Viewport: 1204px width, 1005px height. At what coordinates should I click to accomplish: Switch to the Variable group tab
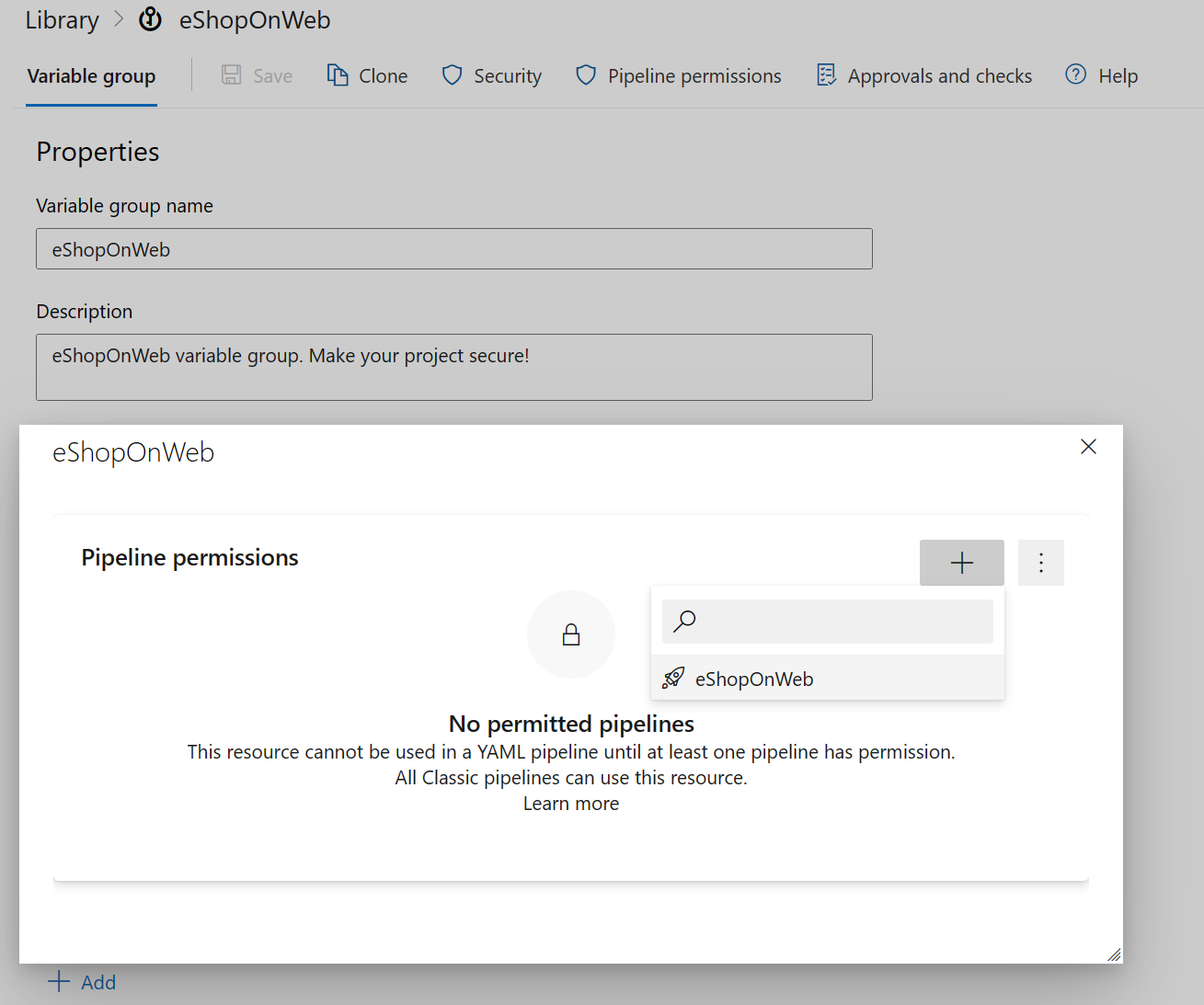tap(90, 75)
